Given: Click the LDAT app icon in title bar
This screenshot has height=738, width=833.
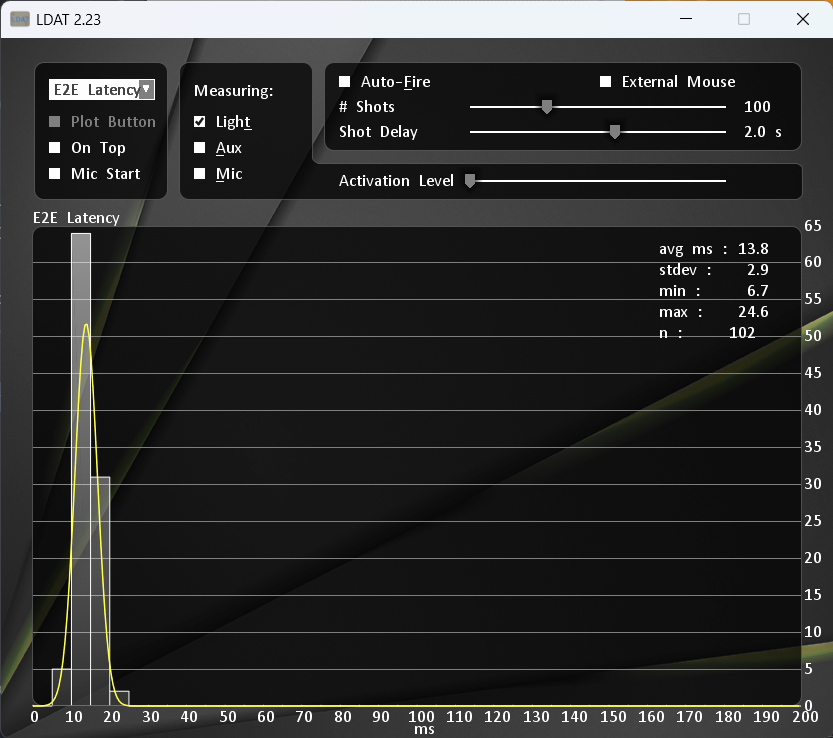Looking at the screenshot, I should 20,20.
